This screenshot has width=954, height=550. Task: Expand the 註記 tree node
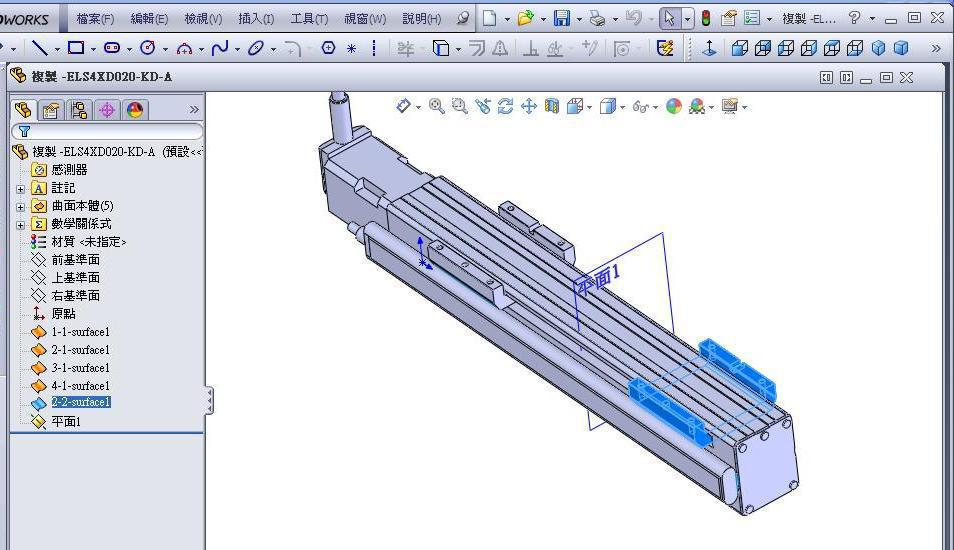click(x=20, y=188)
